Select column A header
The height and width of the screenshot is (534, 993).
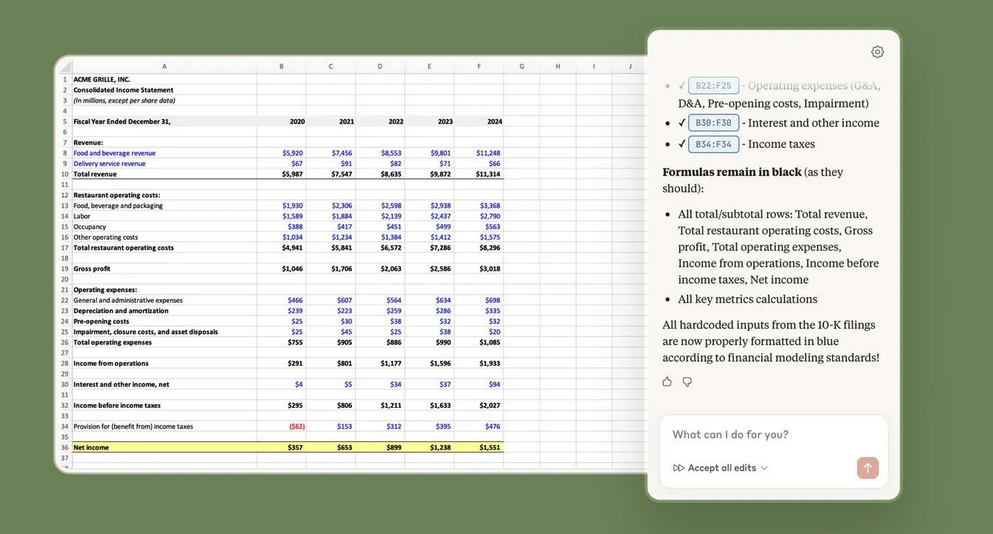pyautogui.click(x=165, y=66)
